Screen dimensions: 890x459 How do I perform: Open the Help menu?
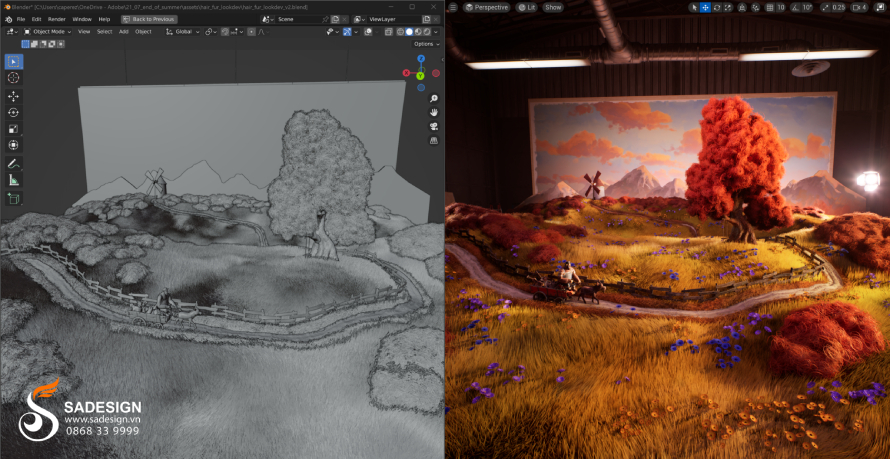[104, 19]
